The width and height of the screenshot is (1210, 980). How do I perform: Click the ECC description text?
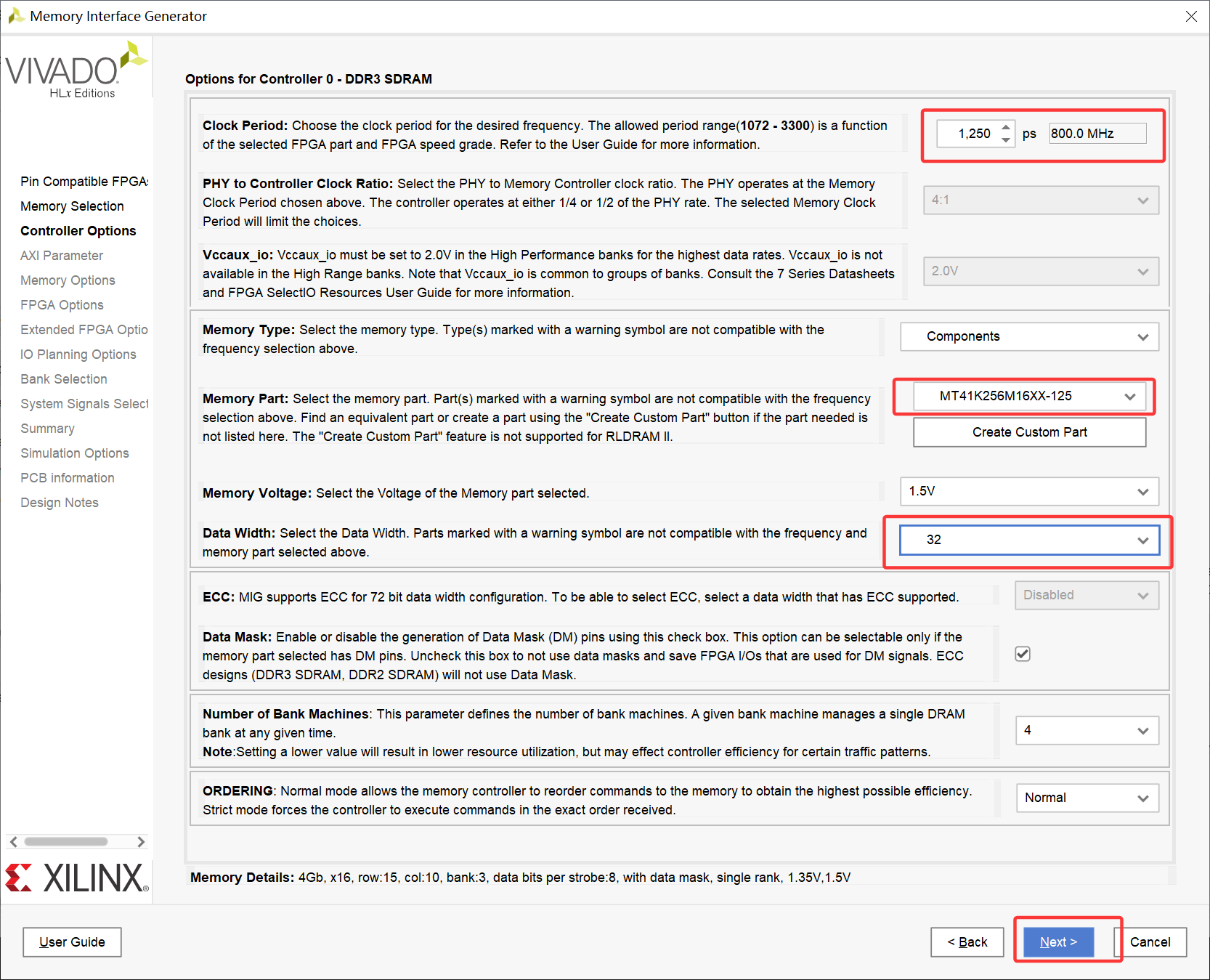coord(580,597)
